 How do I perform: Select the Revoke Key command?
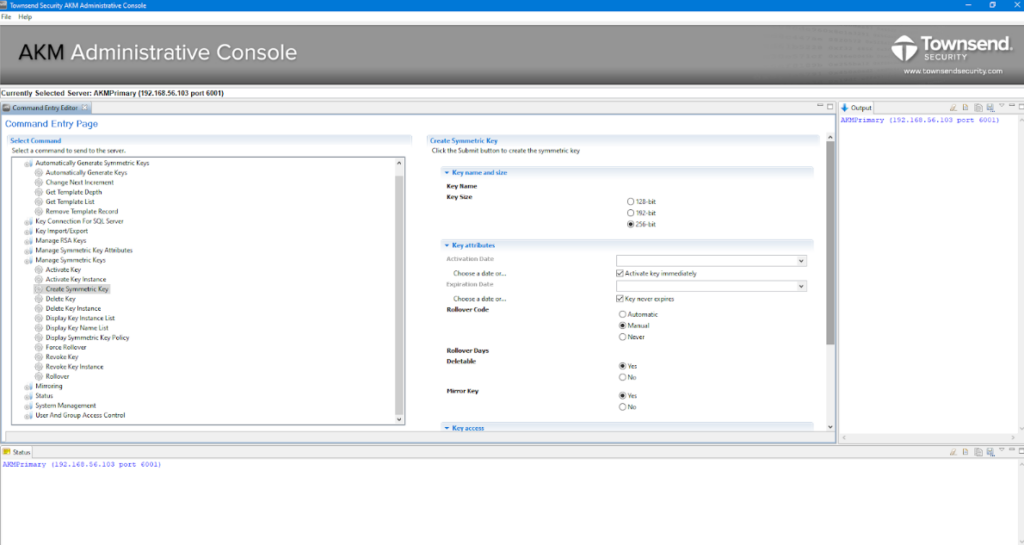pyautogui.click(x=61, y=357)
